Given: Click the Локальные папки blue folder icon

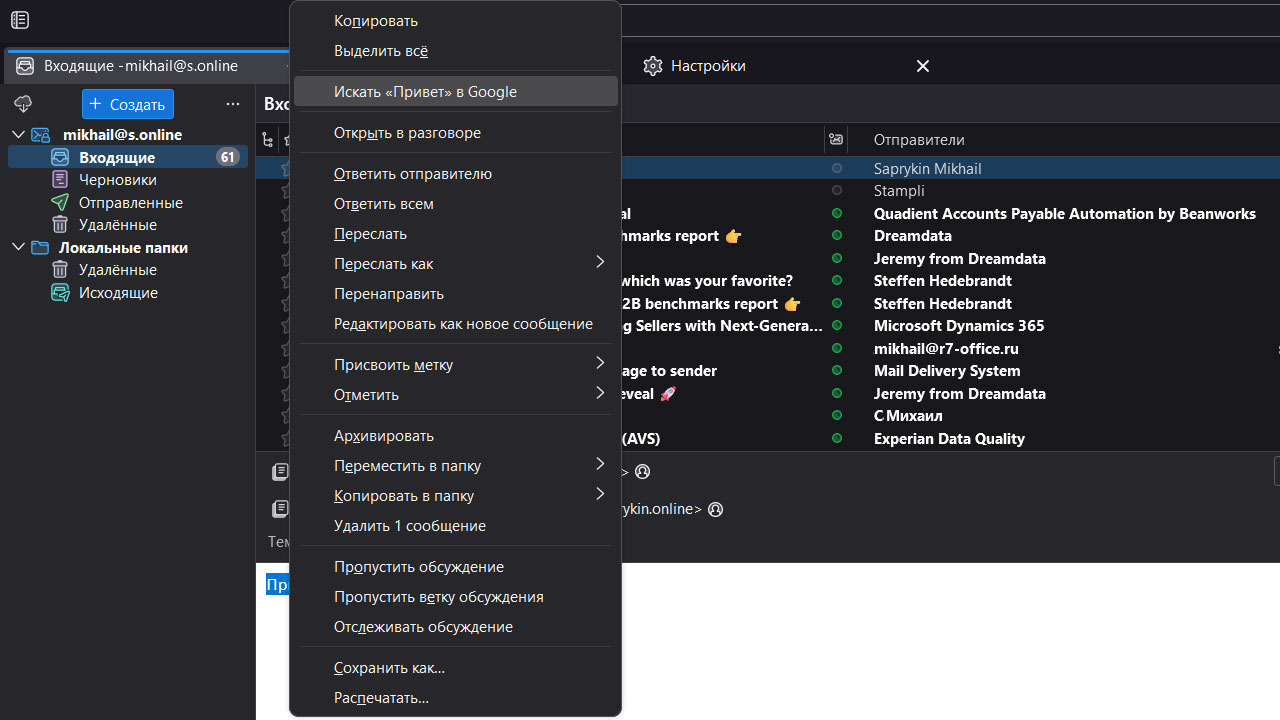Looking at the screenshot, I should (x=40, y=247).
